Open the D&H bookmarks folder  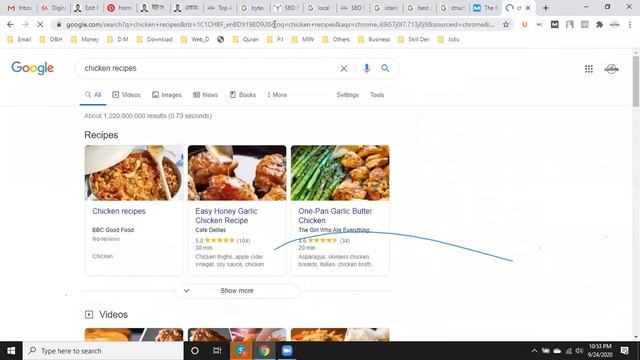click(51, 40)
